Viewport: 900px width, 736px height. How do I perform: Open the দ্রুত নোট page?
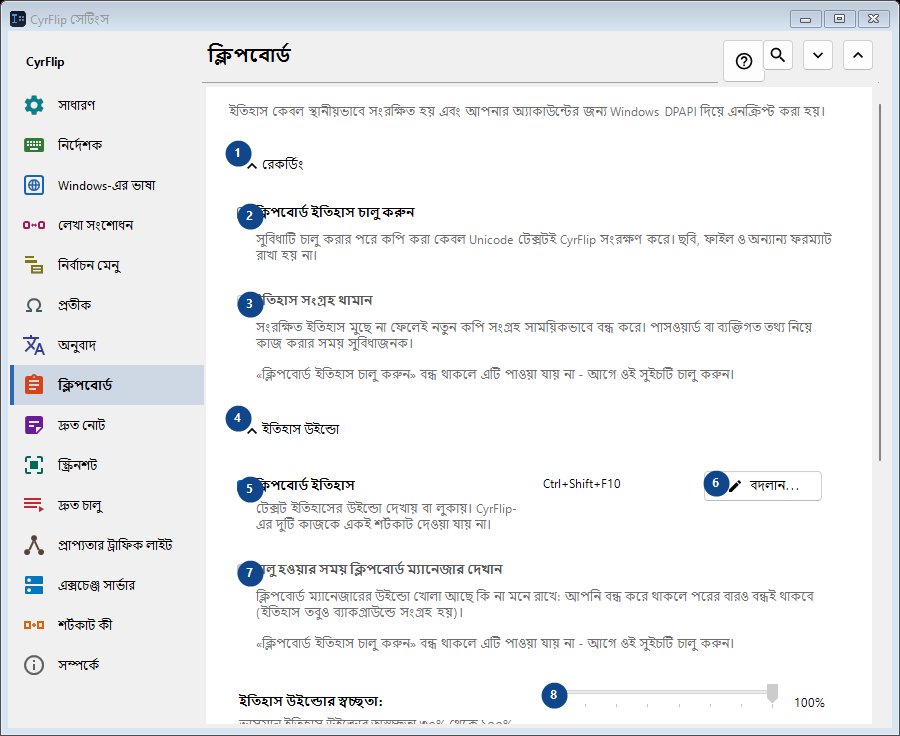[107, 425]
